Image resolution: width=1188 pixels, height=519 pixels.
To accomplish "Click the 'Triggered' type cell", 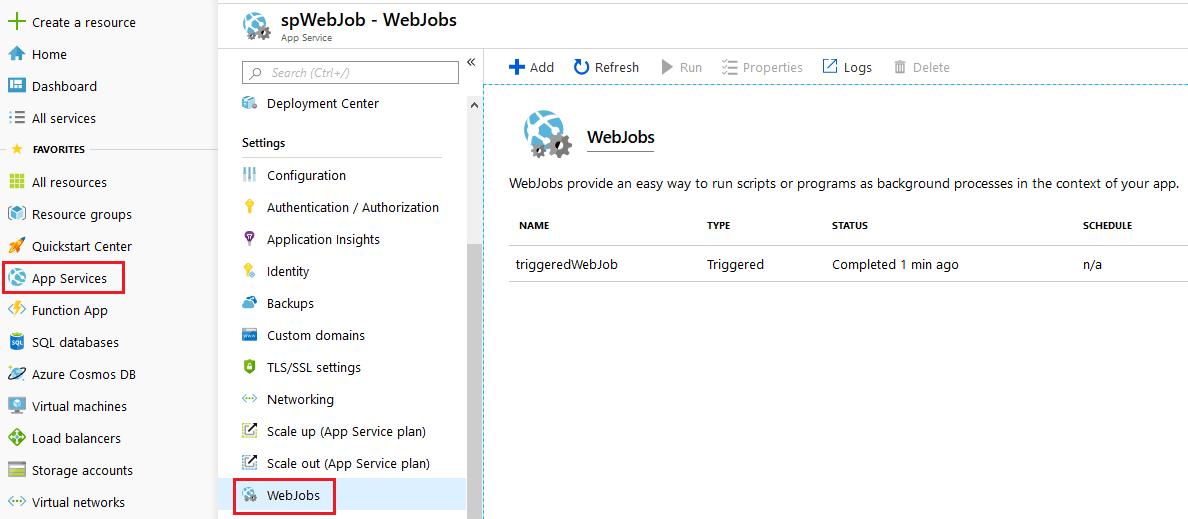I will click(x=735, y=264).
